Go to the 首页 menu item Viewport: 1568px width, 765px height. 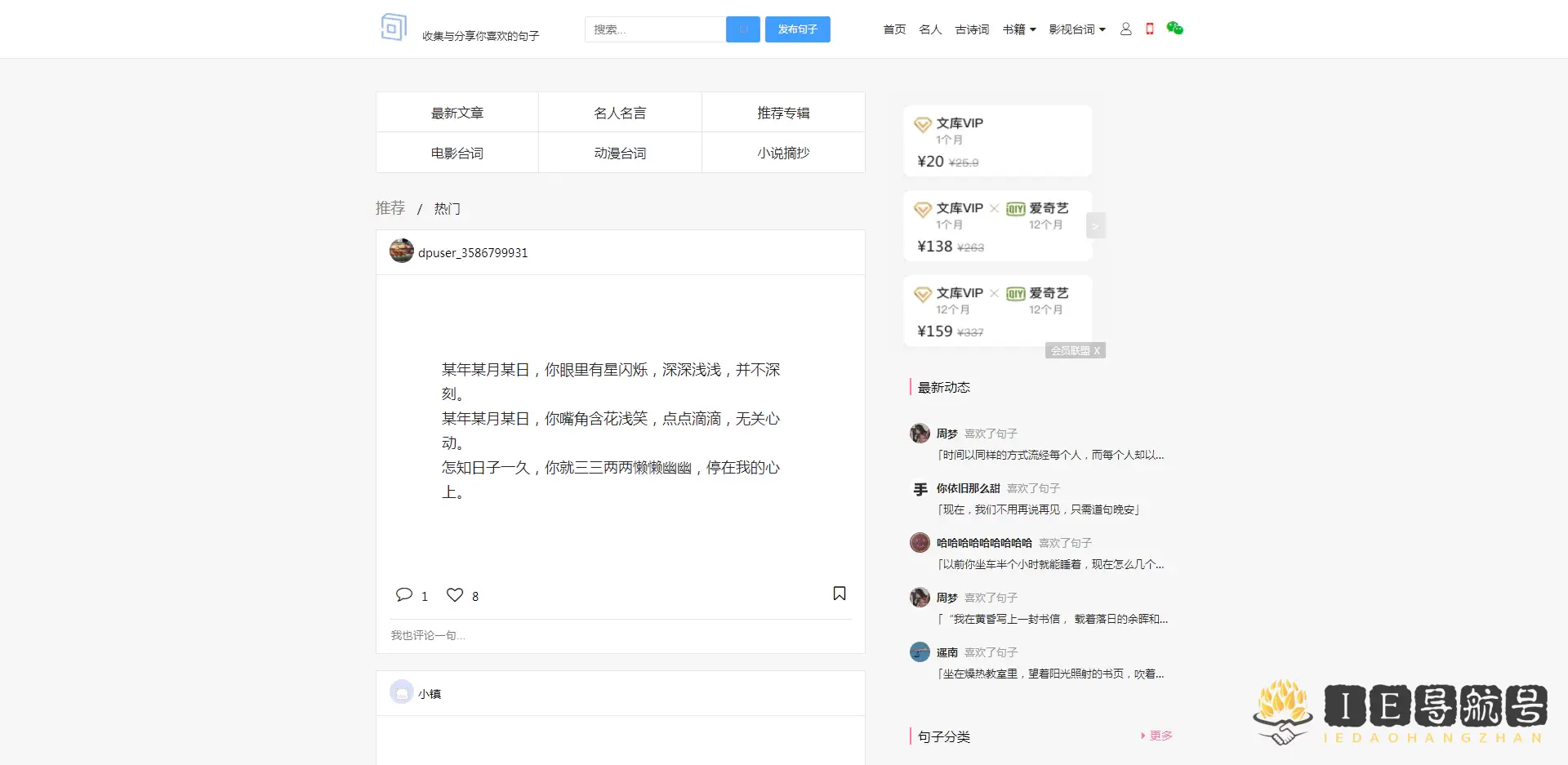point(893,29)
